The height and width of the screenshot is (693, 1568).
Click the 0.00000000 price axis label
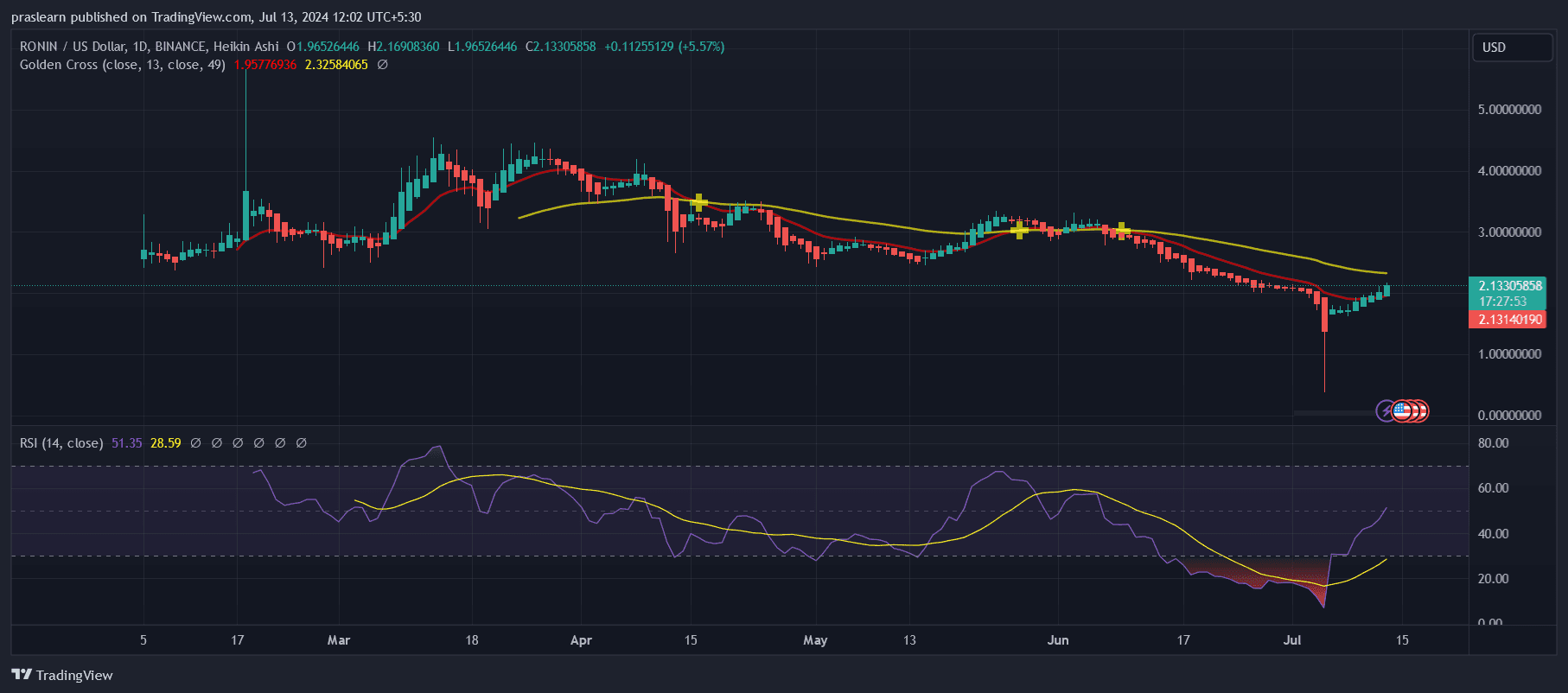pyautogui.click(x=1509, y=416)
